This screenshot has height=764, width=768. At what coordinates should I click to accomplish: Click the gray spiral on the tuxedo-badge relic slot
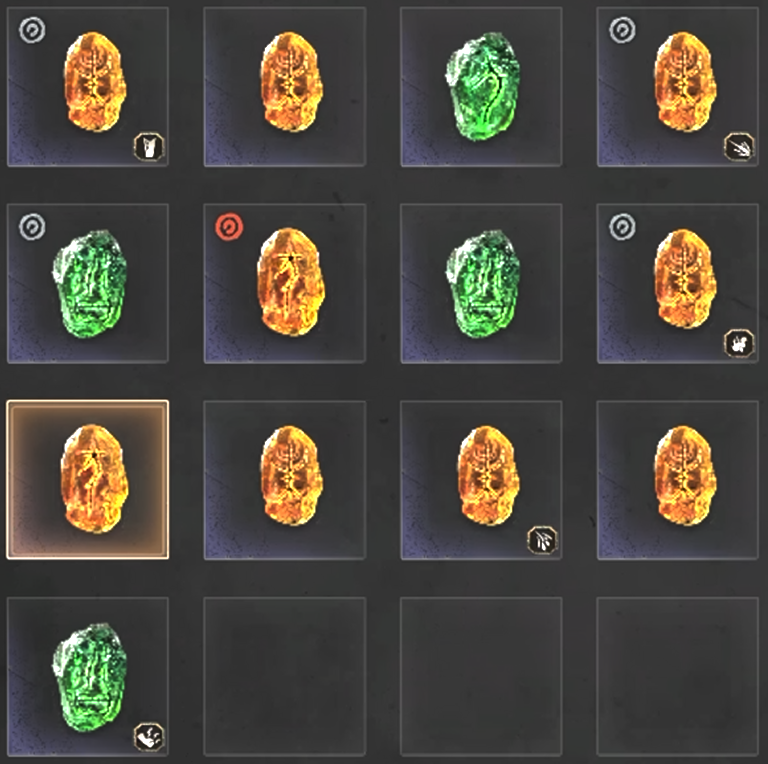[x=32, y=30]
